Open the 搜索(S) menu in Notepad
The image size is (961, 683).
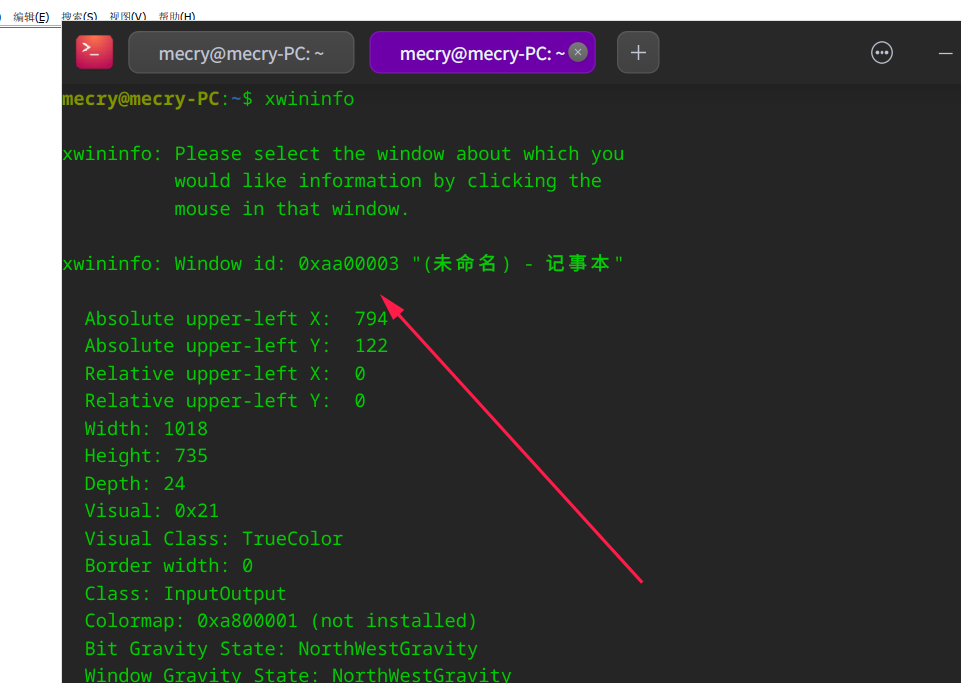80,17
